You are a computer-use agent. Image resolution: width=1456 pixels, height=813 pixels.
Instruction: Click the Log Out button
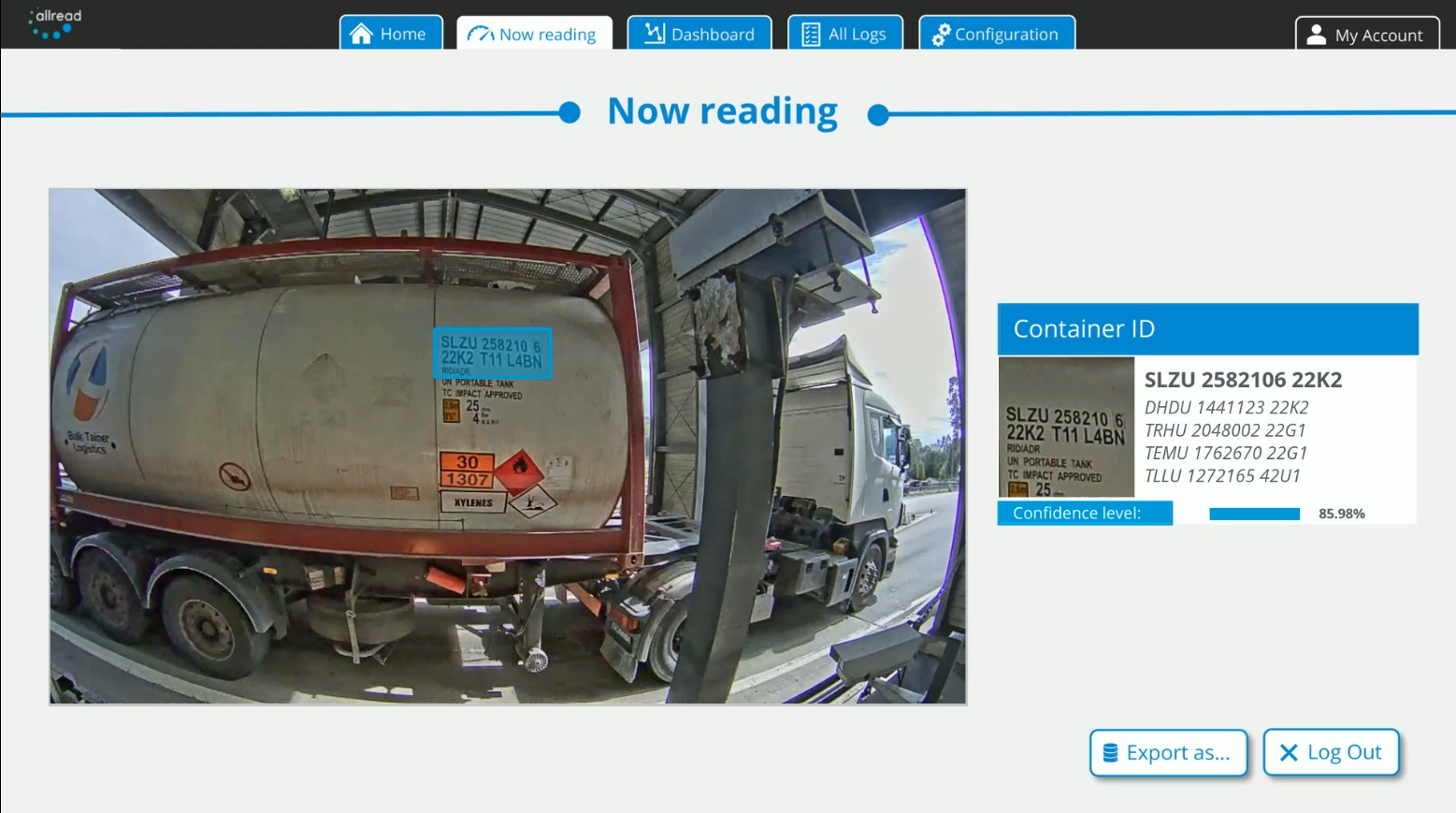coord(1331,752)
